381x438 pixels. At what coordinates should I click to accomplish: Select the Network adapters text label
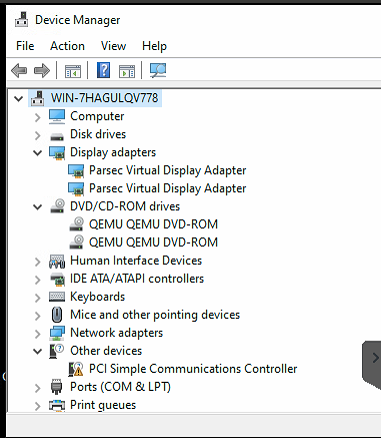116,333
